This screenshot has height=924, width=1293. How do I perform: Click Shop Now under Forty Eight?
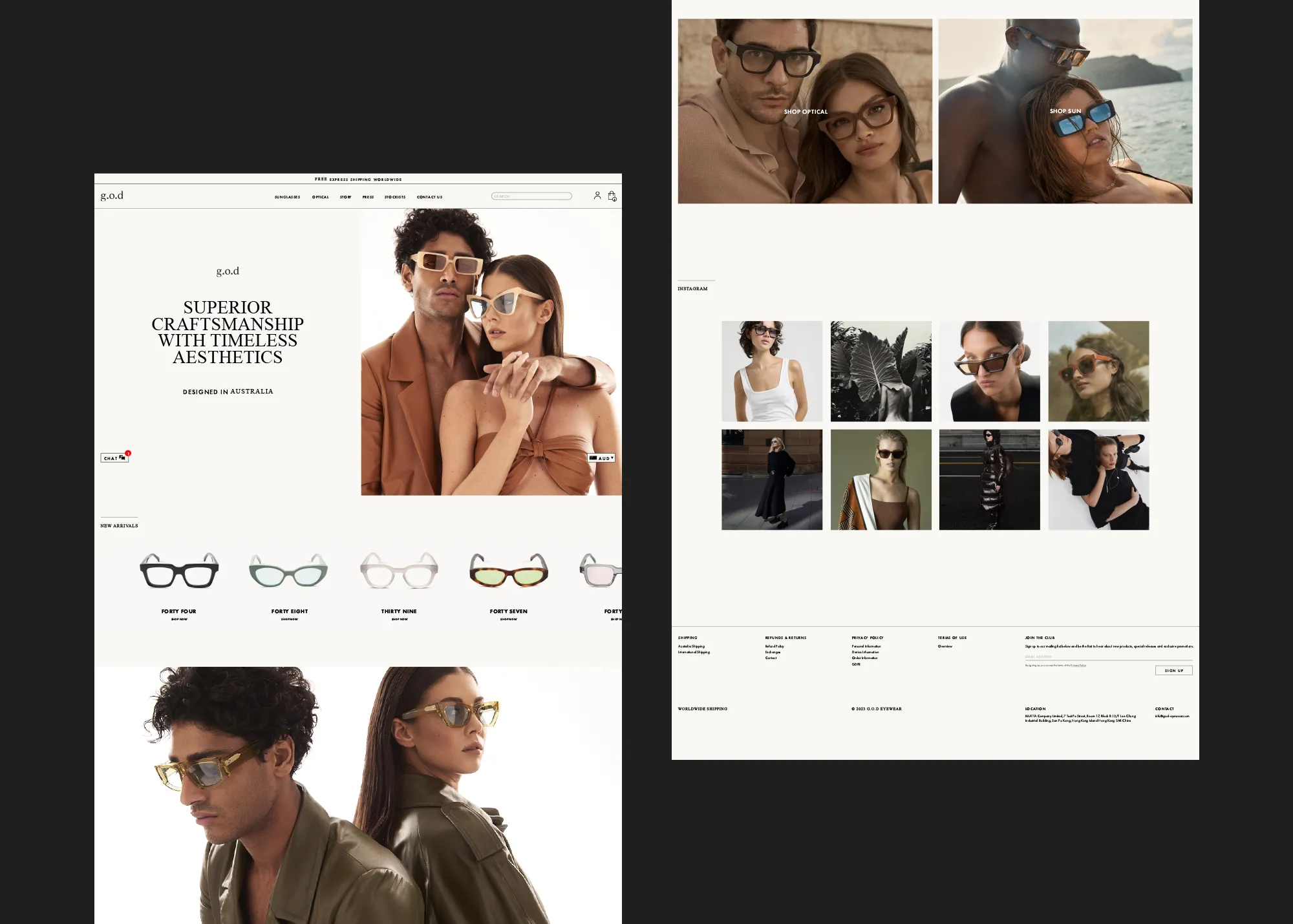tap(290, 619)
